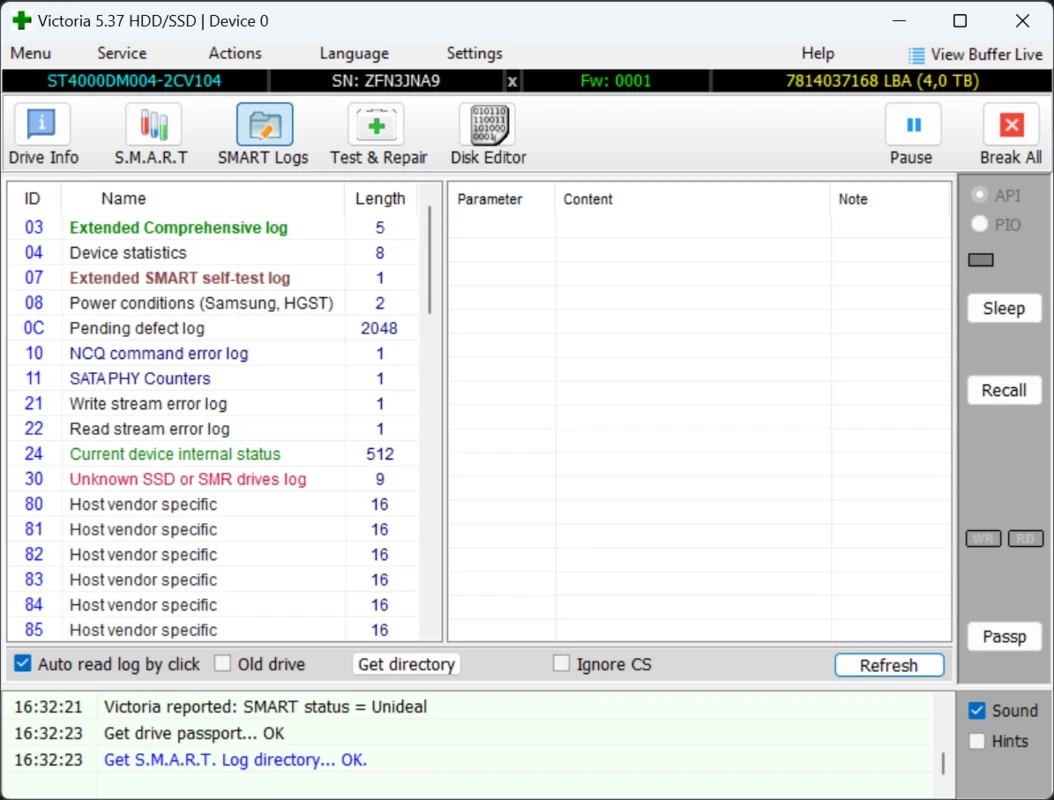Enable the Hints checkbox

(977, 741)
